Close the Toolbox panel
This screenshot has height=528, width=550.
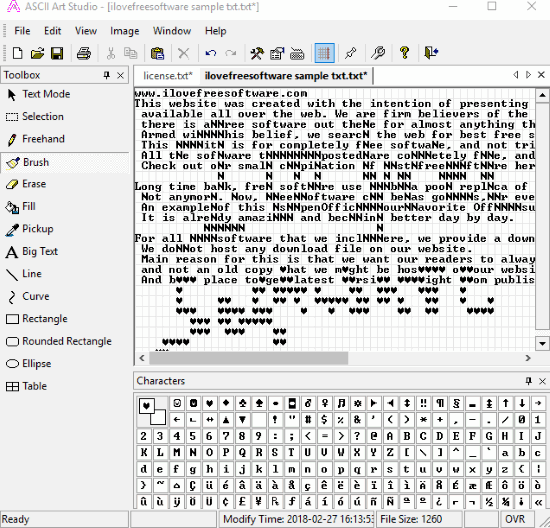pos(120,75)
